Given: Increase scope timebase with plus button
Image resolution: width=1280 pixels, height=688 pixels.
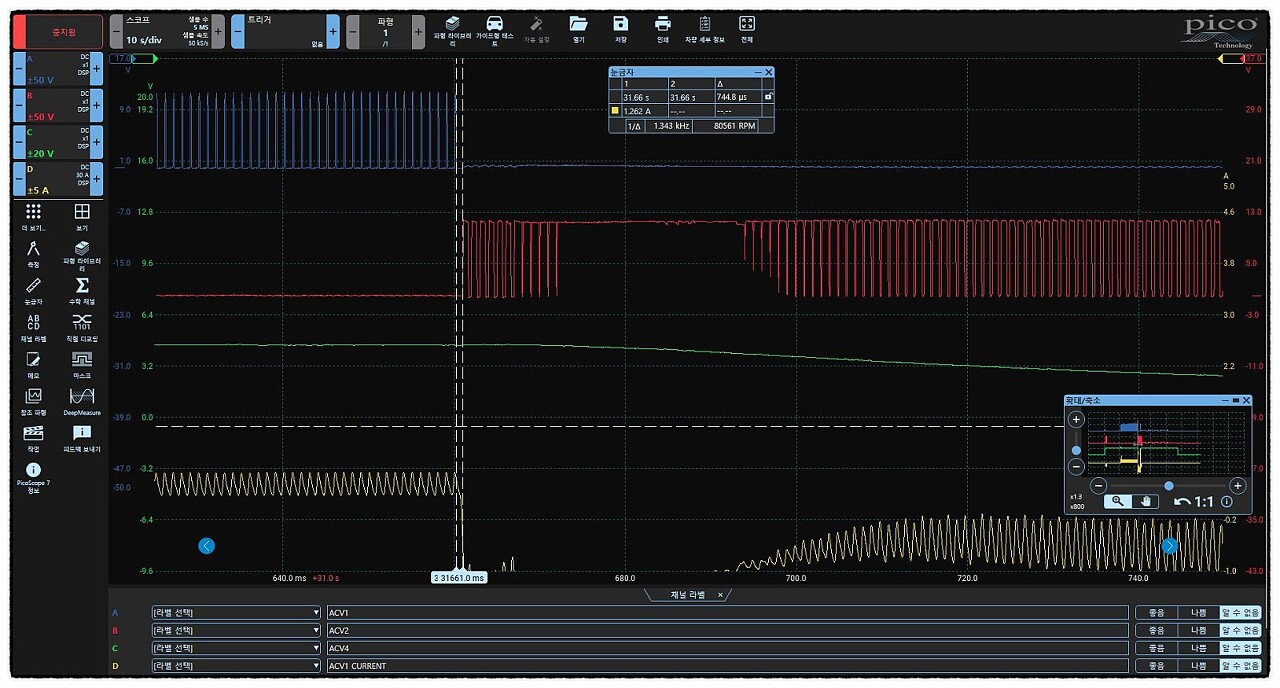Looking at the screenshot, I should tap(218, 32).
